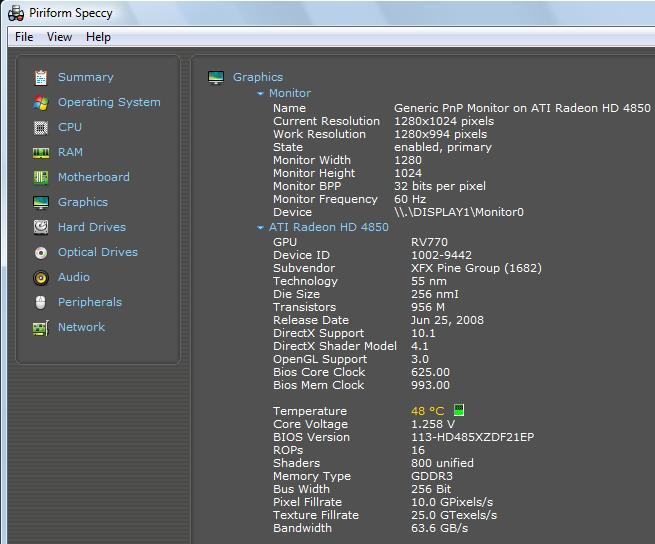Image resolution: width=655 pixels, height=544 pixels.
Task: Click the Piriform Speccy window title
Action: coord(71,13)
